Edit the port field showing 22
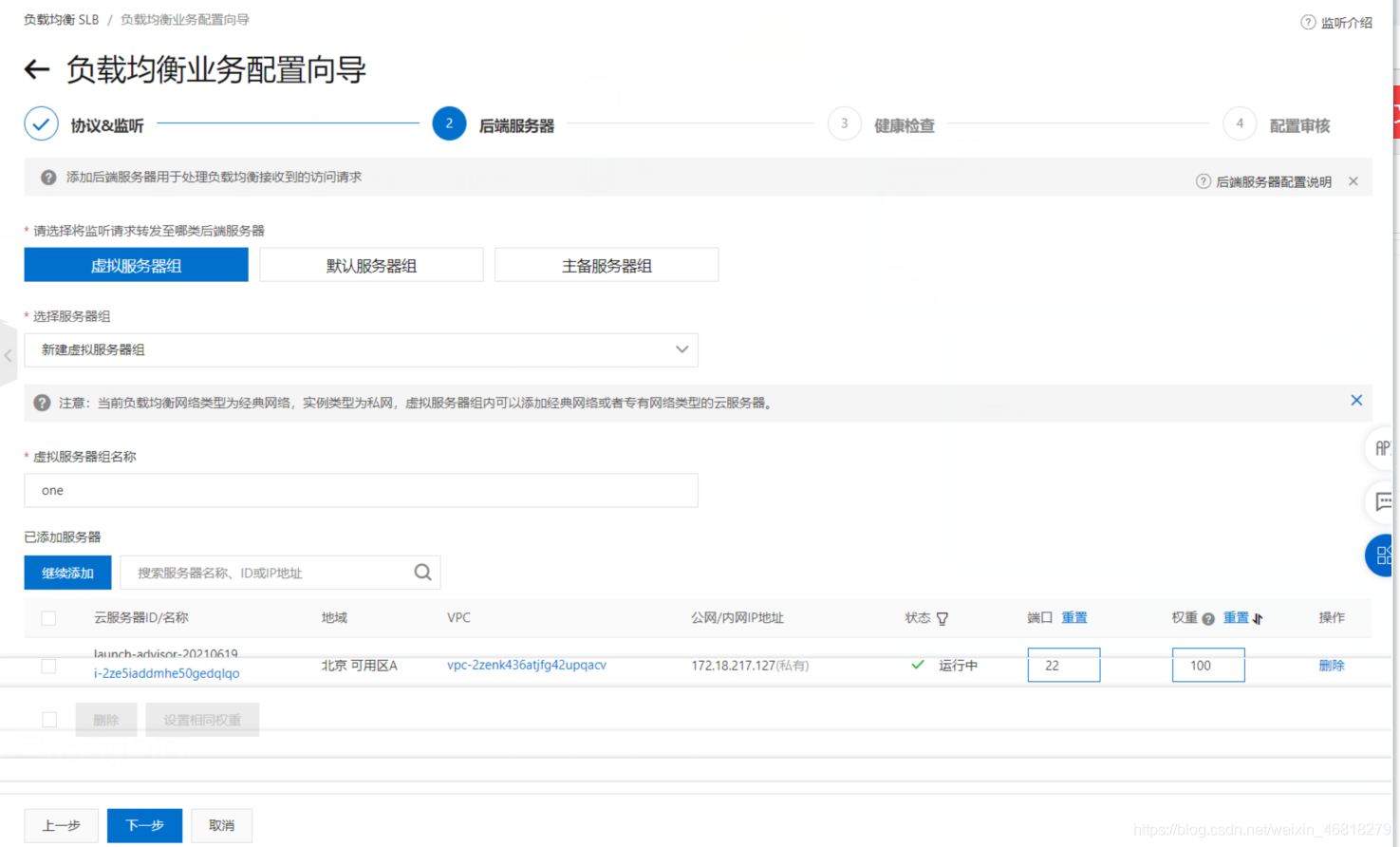The width and height of the screenshot is (1400, 847). (x=1064, y=665)
